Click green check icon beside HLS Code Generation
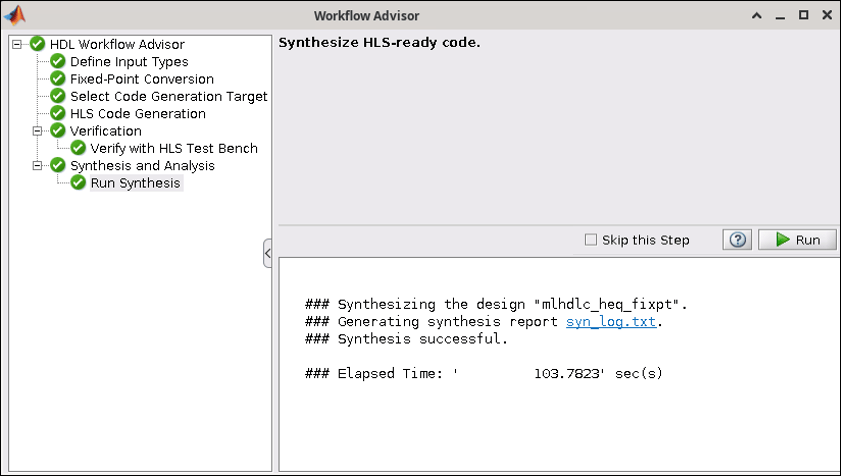This screenshot has width=841, height=476. [58, 114]
